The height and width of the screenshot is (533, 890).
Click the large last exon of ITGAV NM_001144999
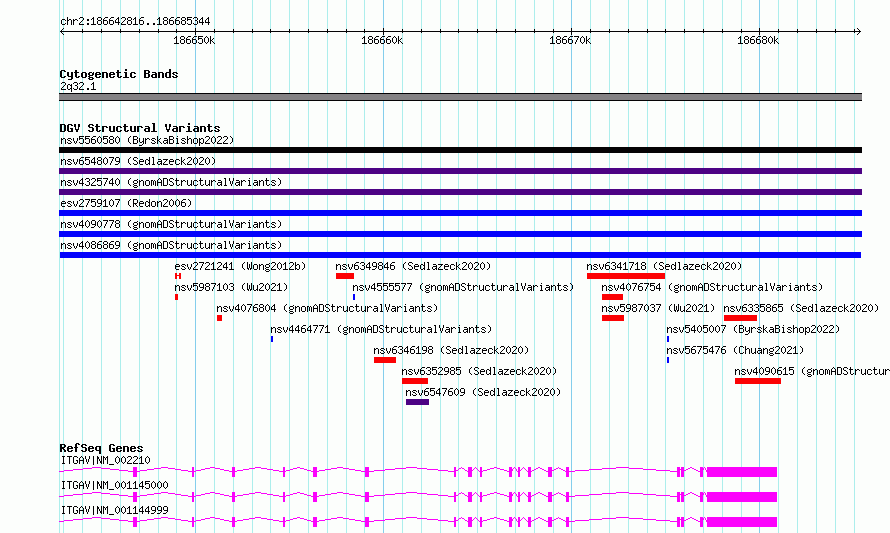742,522
